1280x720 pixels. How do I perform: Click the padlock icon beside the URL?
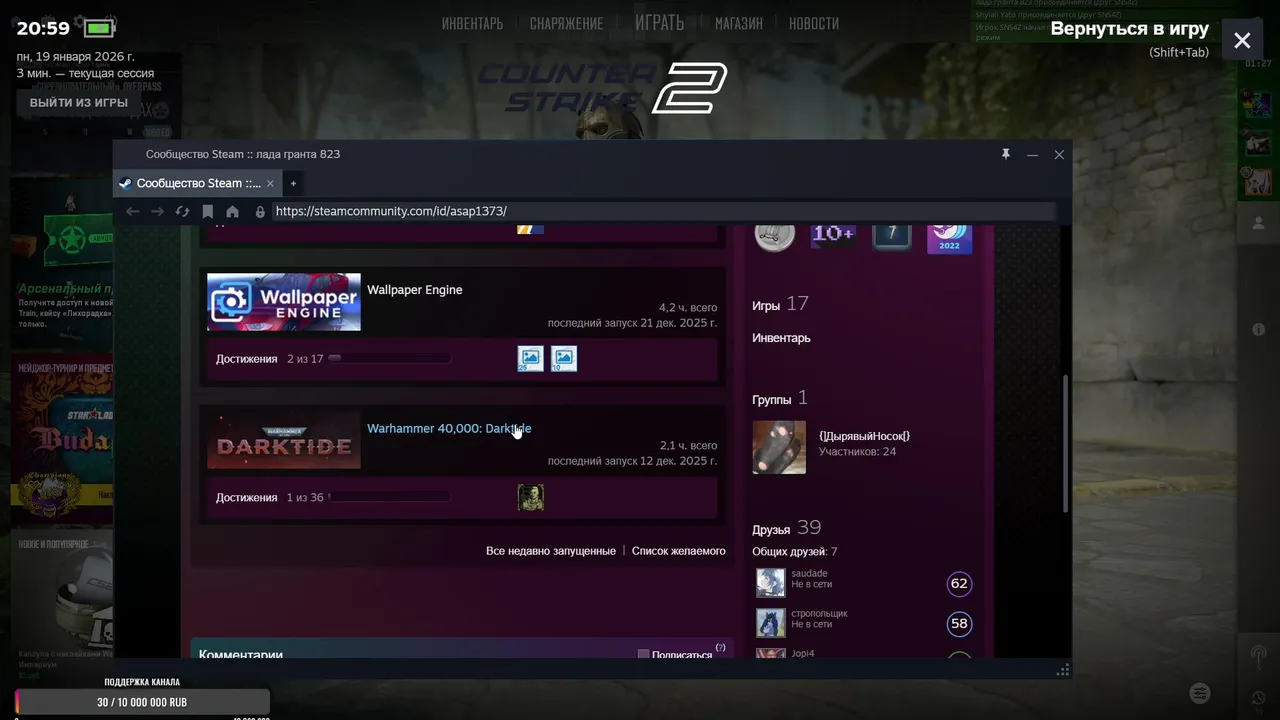click(260, 212)
